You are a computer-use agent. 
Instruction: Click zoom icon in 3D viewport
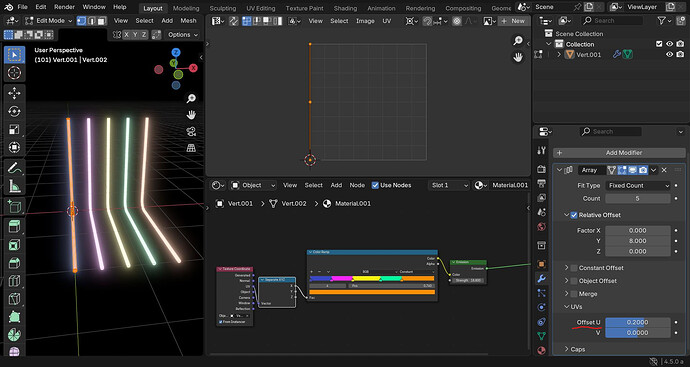coord(191,99)
